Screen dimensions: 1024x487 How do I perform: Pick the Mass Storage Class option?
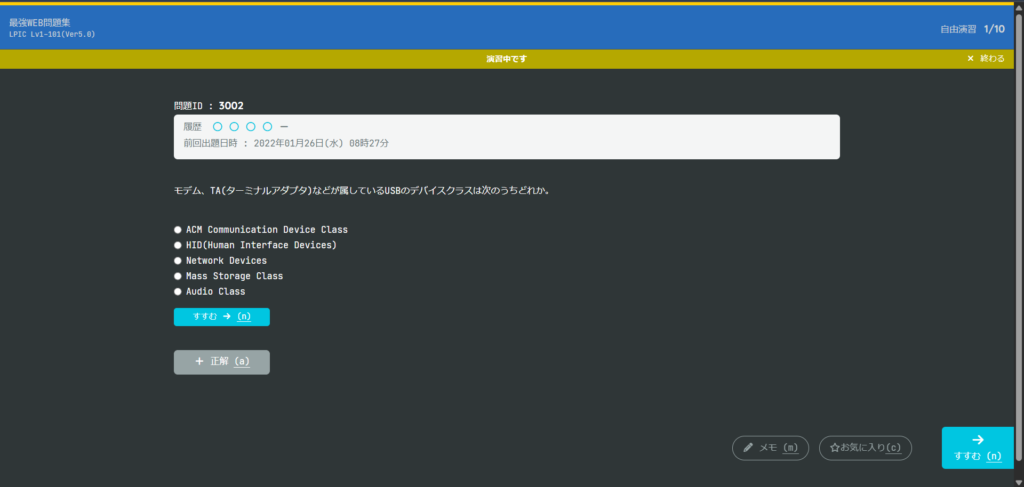coord(178,276)
